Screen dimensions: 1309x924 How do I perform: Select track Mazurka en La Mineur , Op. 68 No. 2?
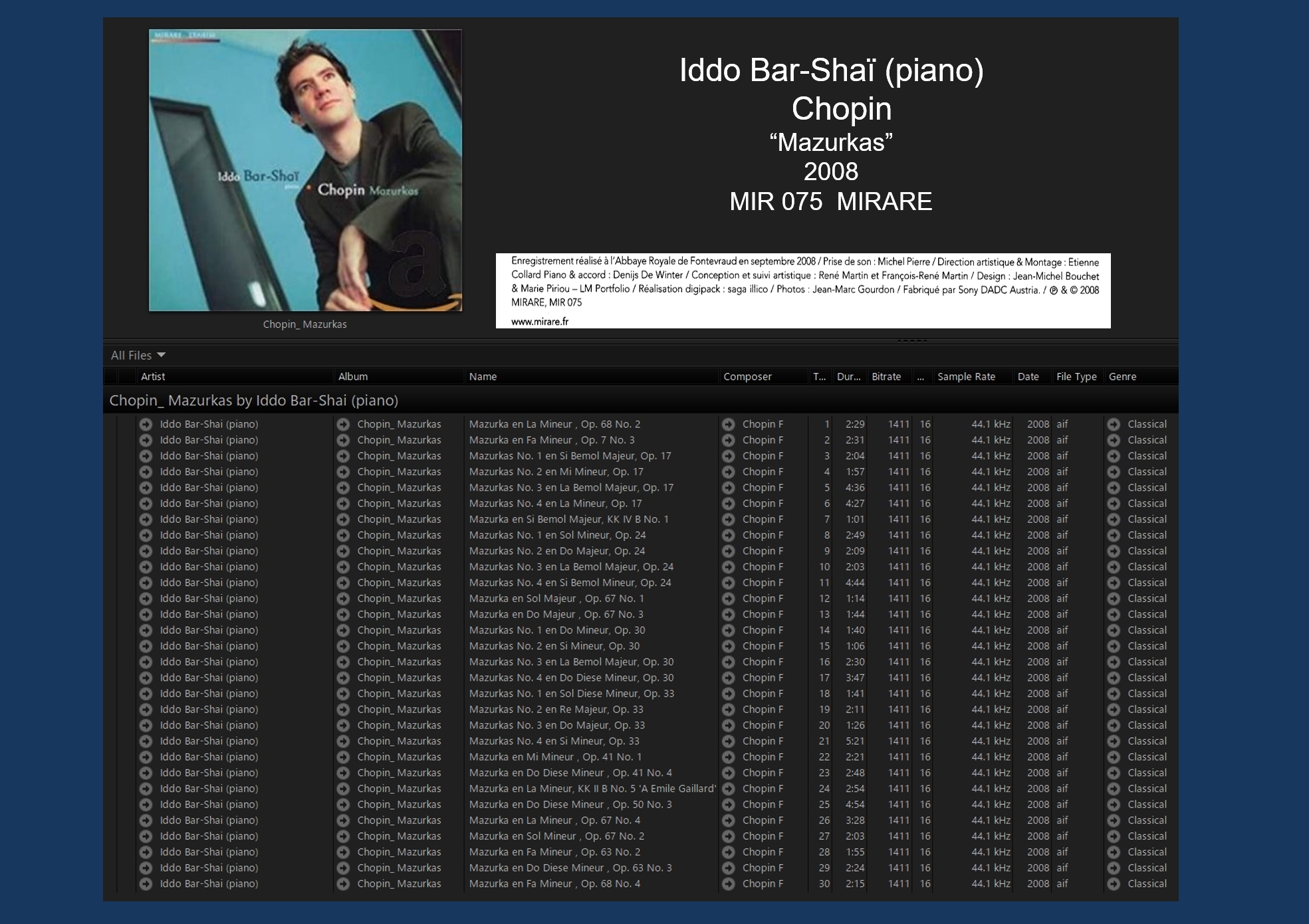click(554, 424)
